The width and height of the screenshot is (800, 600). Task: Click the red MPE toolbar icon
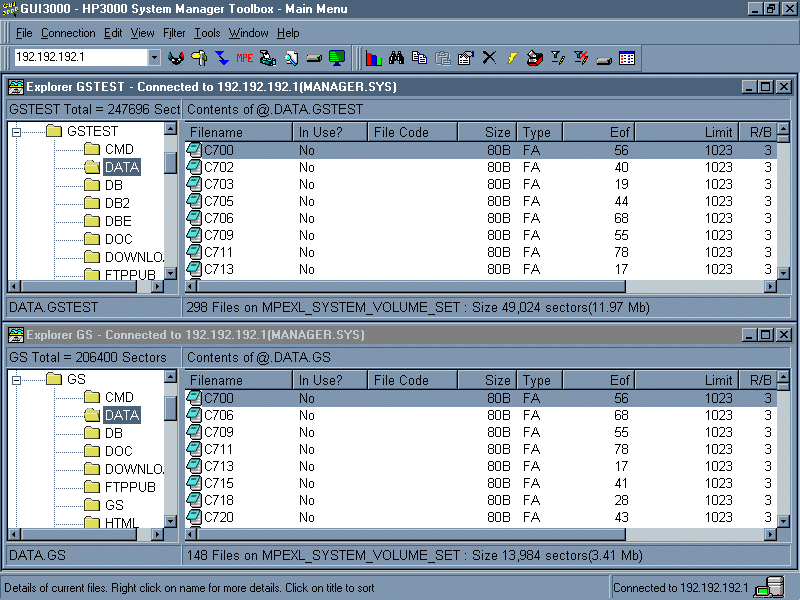(244, 58)
